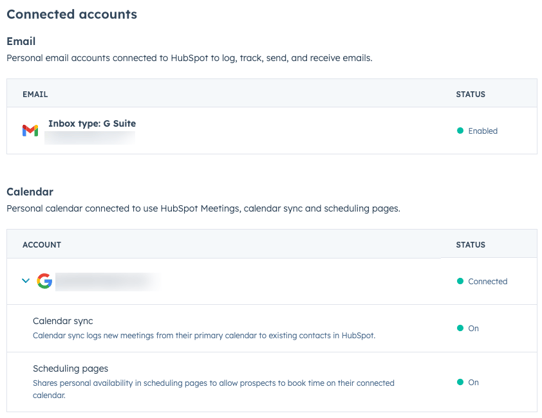Click the Scheduling pages description text

tap(214, 389)
